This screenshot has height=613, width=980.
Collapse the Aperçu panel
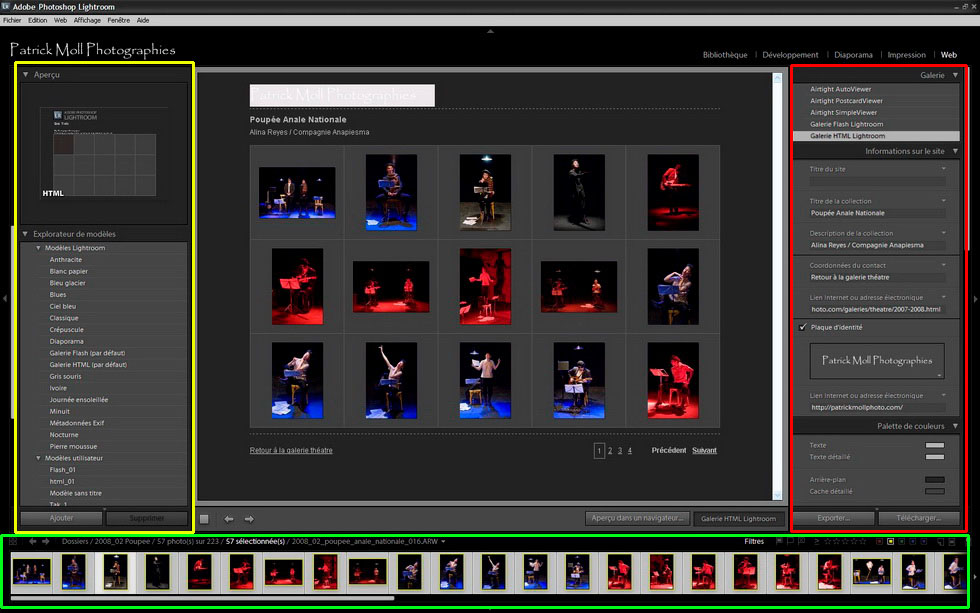(x=26, y=75)
